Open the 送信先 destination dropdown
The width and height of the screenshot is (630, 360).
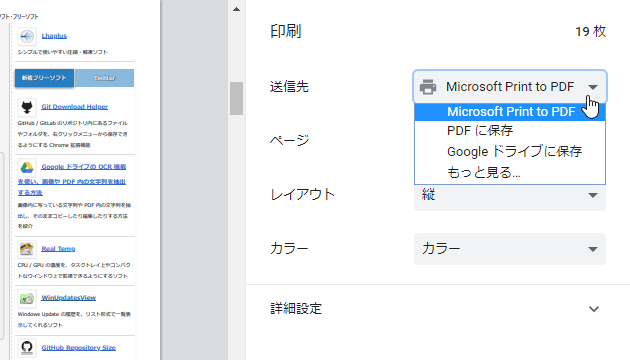[x=509, y=87]
